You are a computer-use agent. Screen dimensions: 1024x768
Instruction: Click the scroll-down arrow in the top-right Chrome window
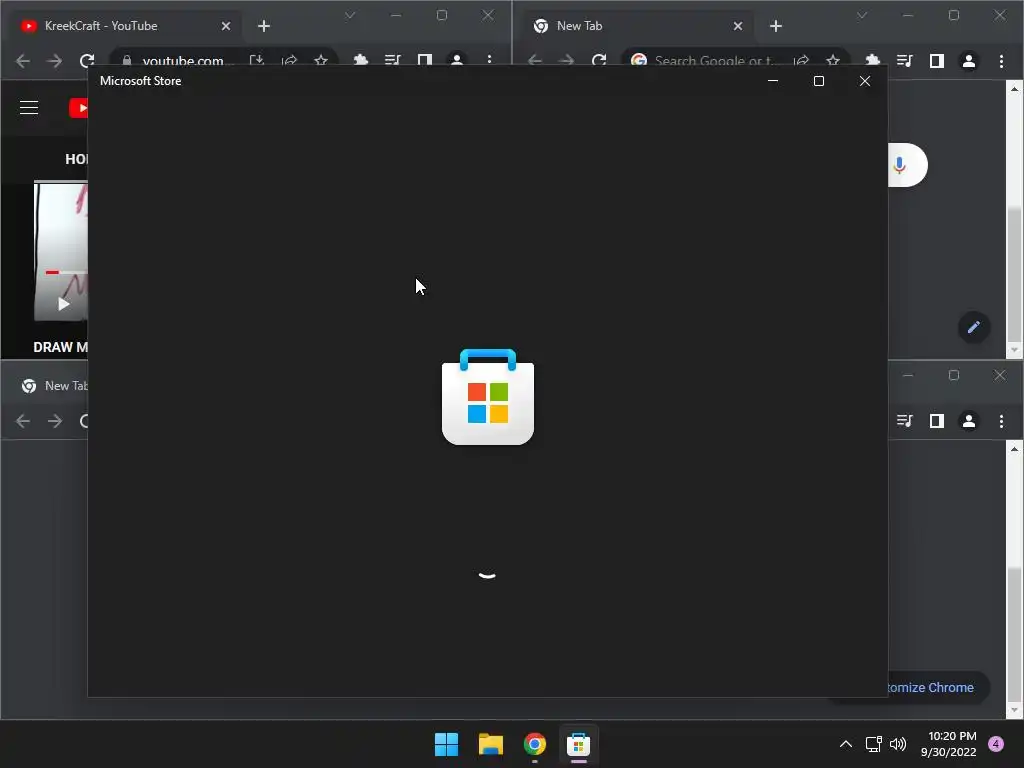(1014, 350)
